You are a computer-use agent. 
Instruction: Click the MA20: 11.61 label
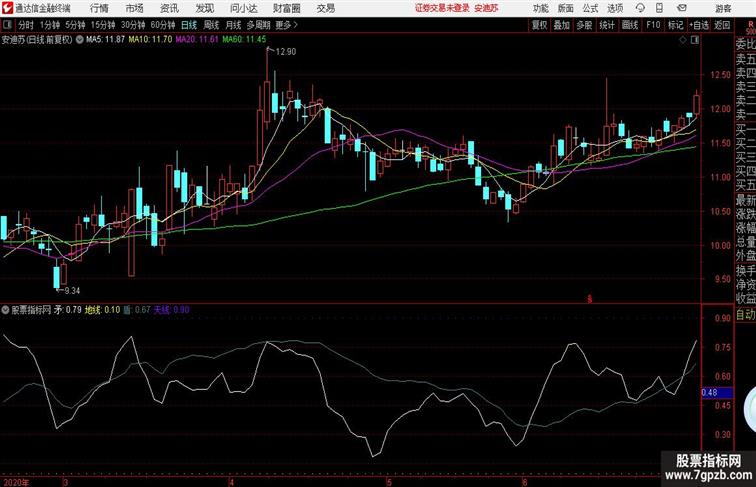tap(197, 40)
